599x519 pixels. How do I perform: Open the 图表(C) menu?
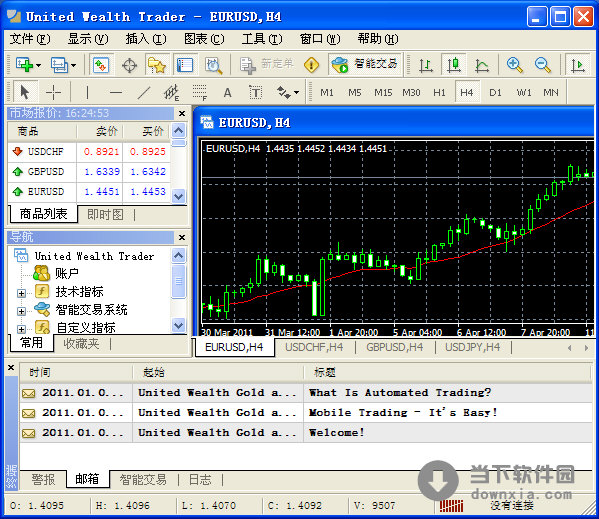click(204, 39)
